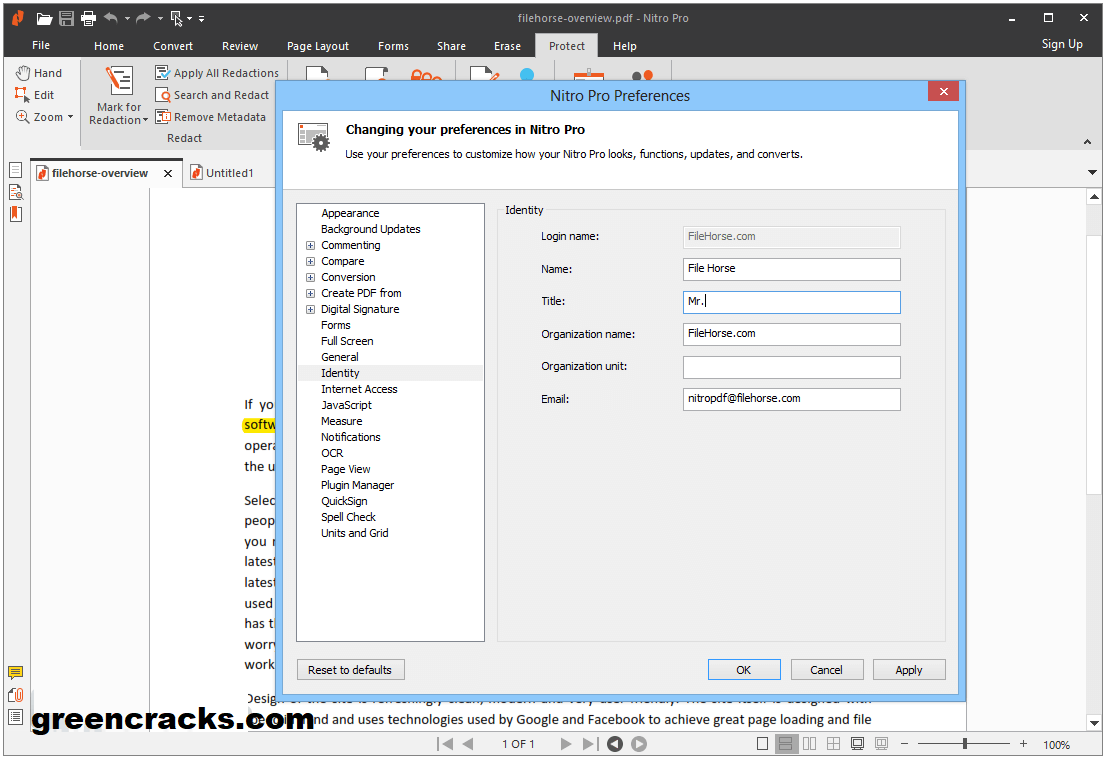Switch to single page view
The width and height of the screenshot is (1106, 759).
coord(762,743)
